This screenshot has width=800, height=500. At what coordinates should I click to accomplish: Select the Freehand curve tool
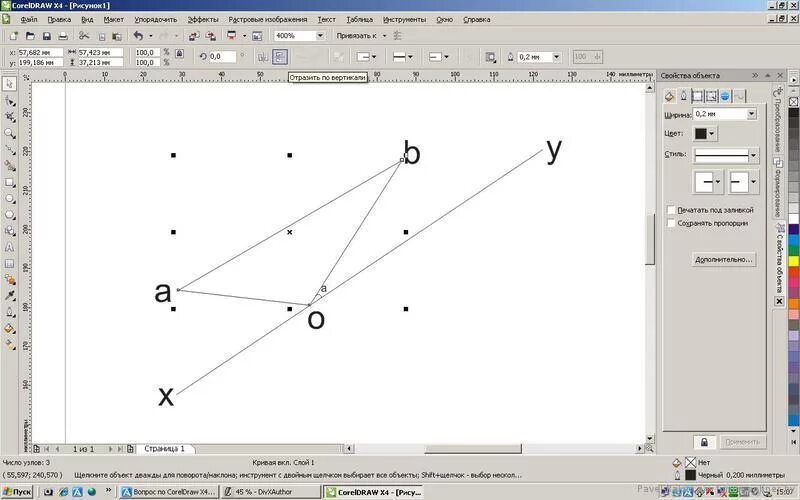(x=10, y=149)
